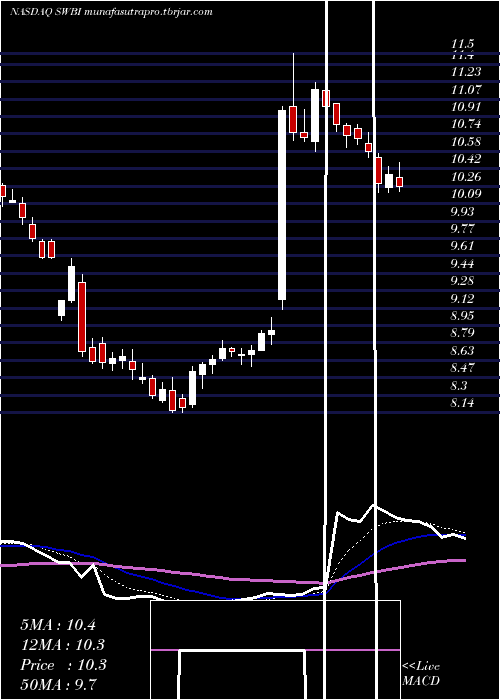Click the 11.23 price axis label
The width and height of the screenshot is (500, 700).
pyautogui.click(x=466, y=72)
